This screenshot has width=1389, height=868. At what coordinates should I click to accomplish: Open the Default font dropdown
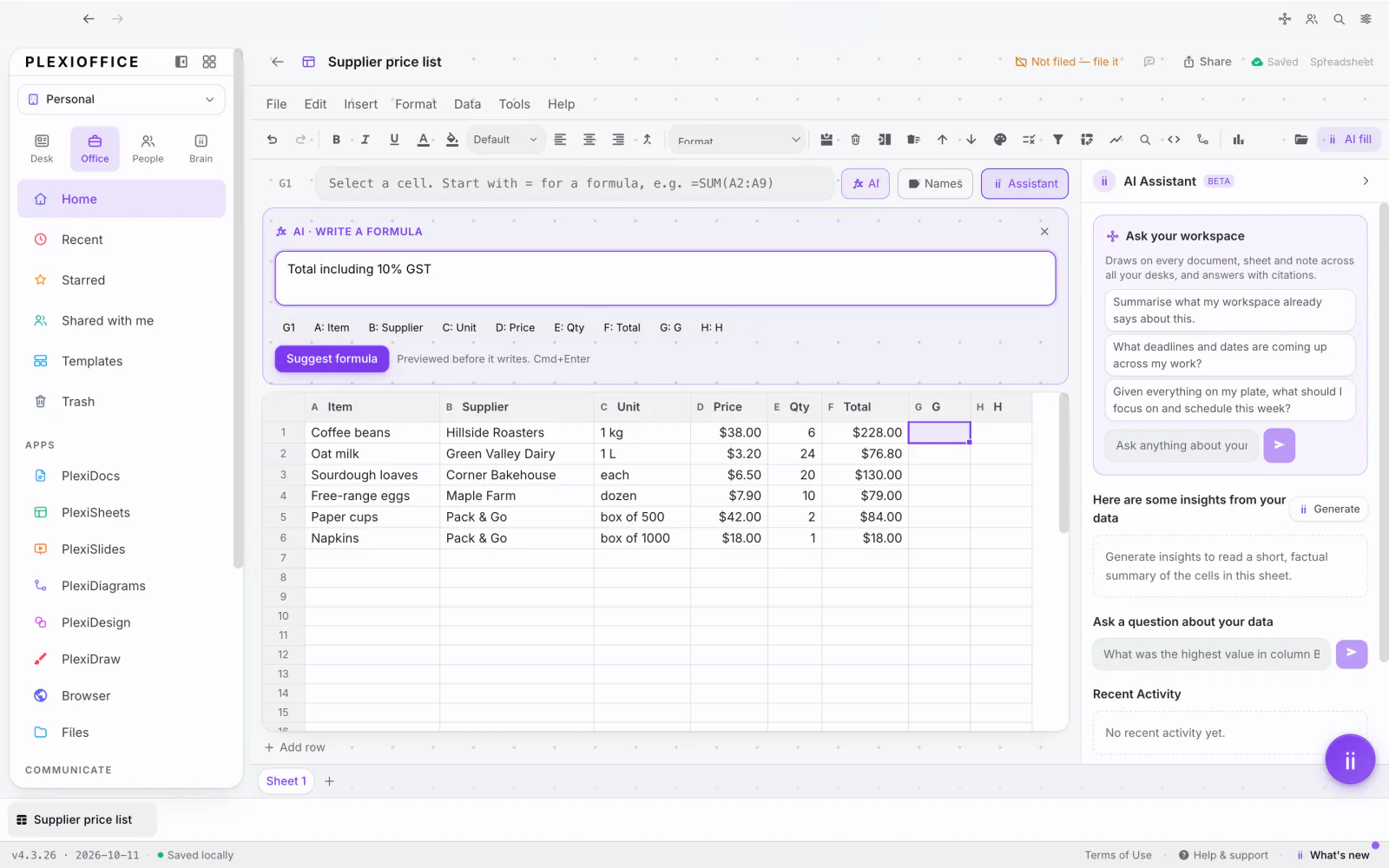(505, 140)
